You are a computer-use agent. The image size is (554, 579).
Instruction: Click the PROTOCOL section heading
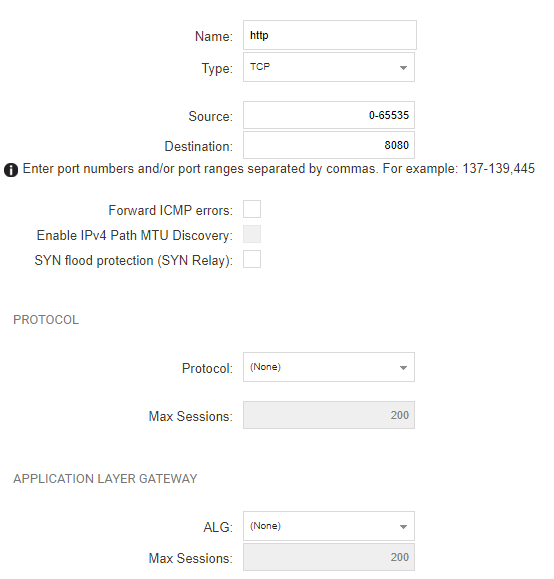click(x=46, y=320)
